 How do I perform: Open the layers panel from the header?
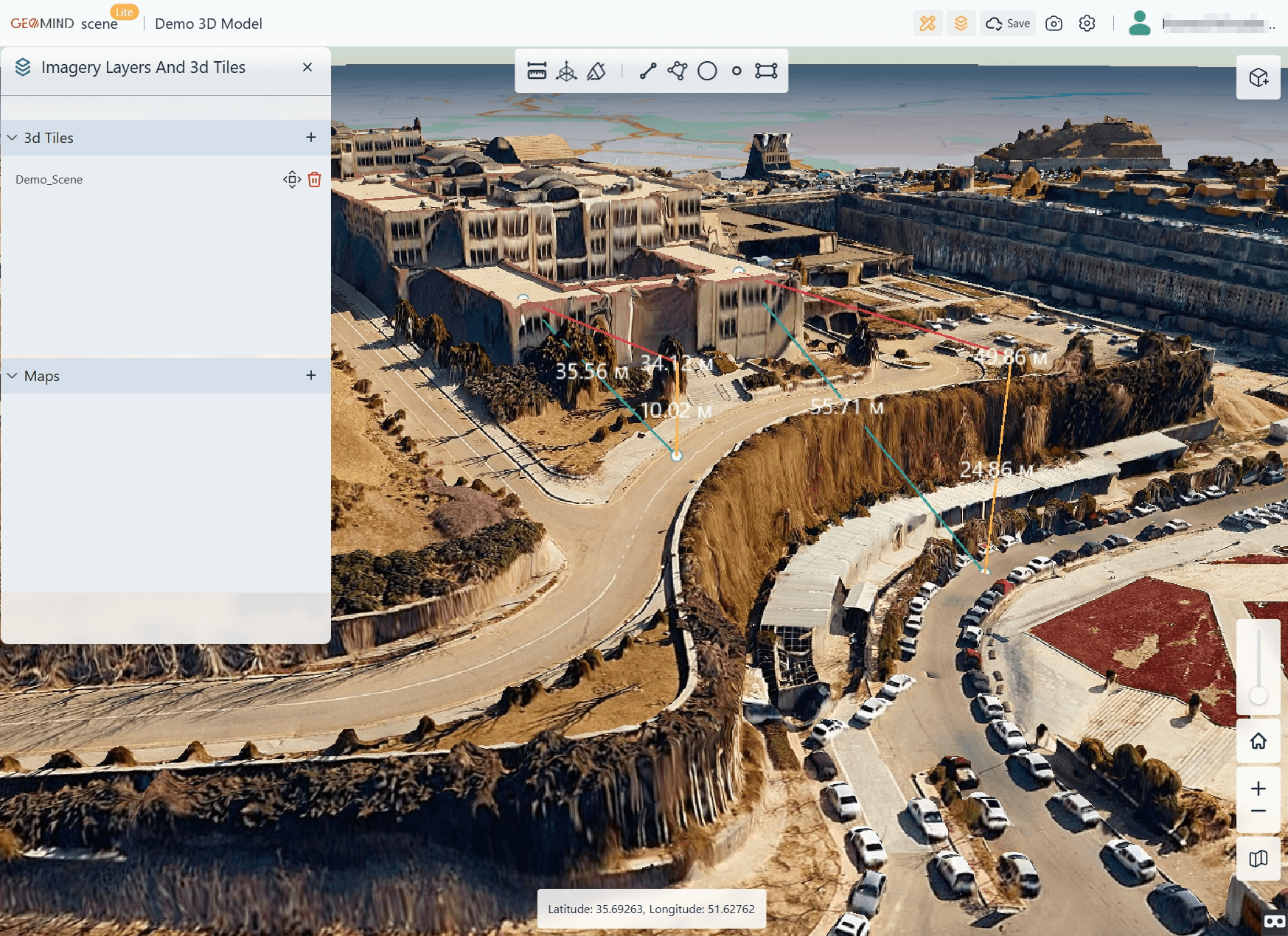pyautogui.click(x=961, y=23)
